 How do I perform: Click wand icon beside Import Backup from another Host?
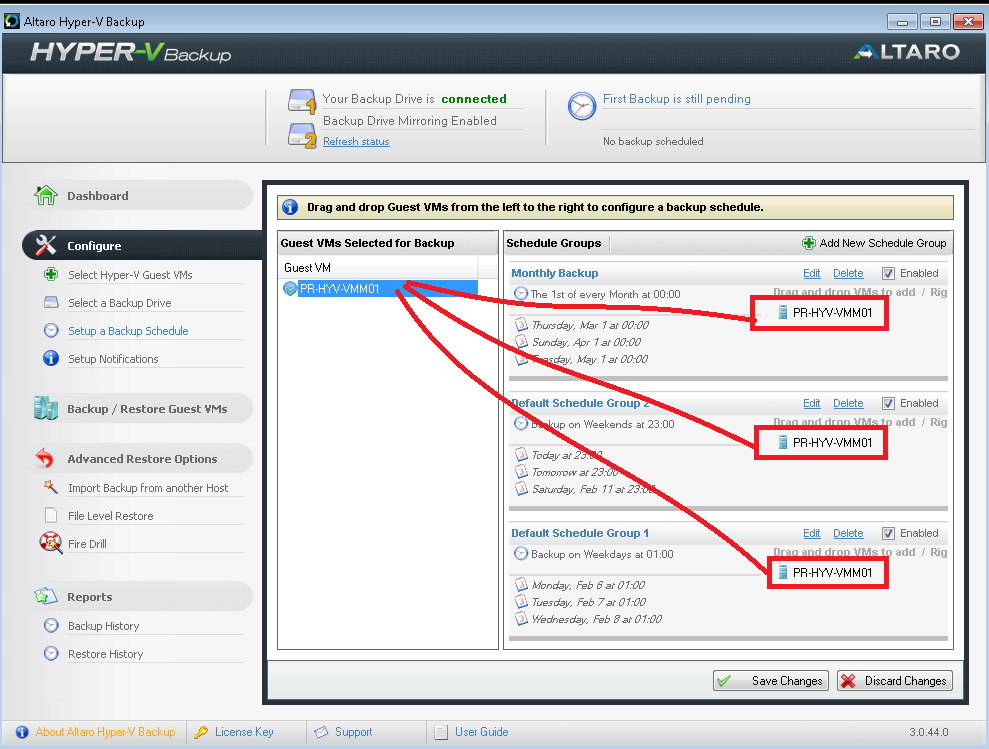50,487
